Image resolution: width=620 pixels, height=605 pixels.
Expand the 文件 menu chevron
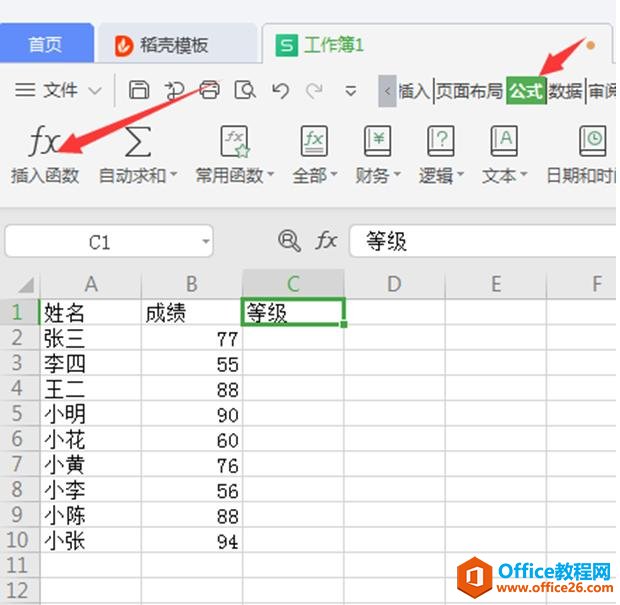[x=95, y=91]
